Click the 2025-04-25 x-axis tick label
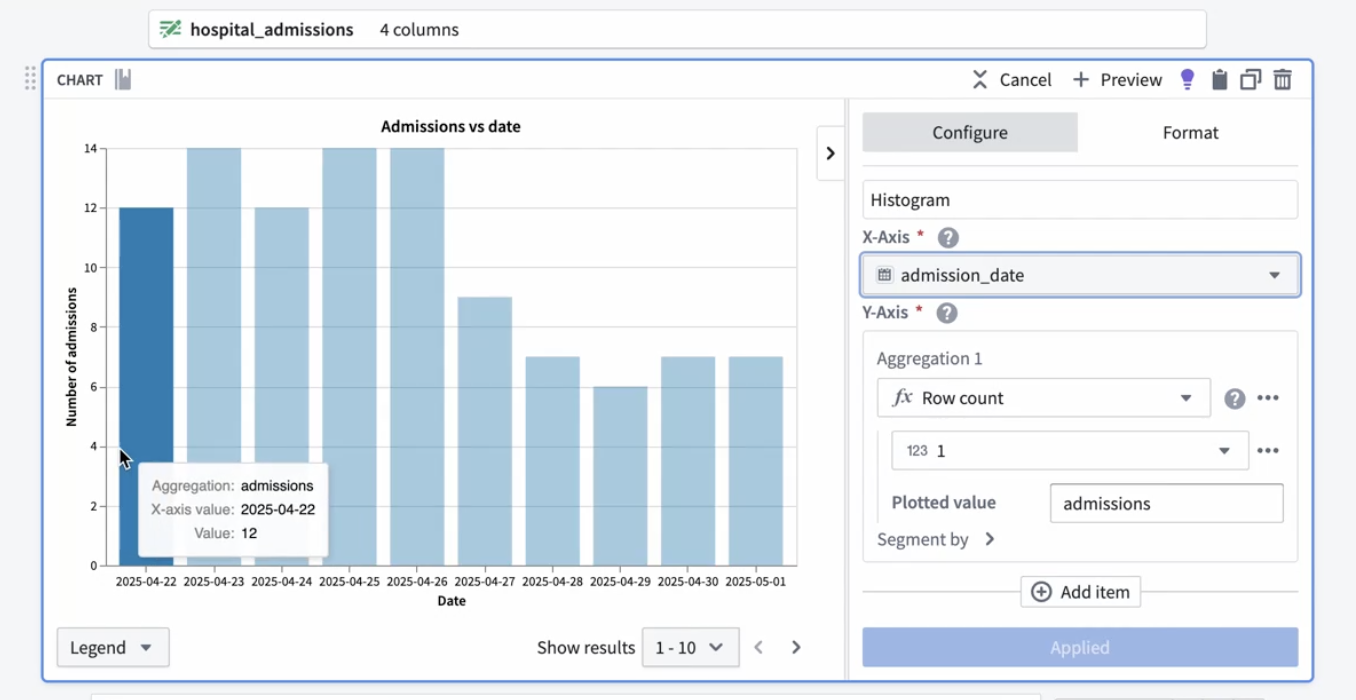This screenshot has height=700, width=1356. pos(350,581)
